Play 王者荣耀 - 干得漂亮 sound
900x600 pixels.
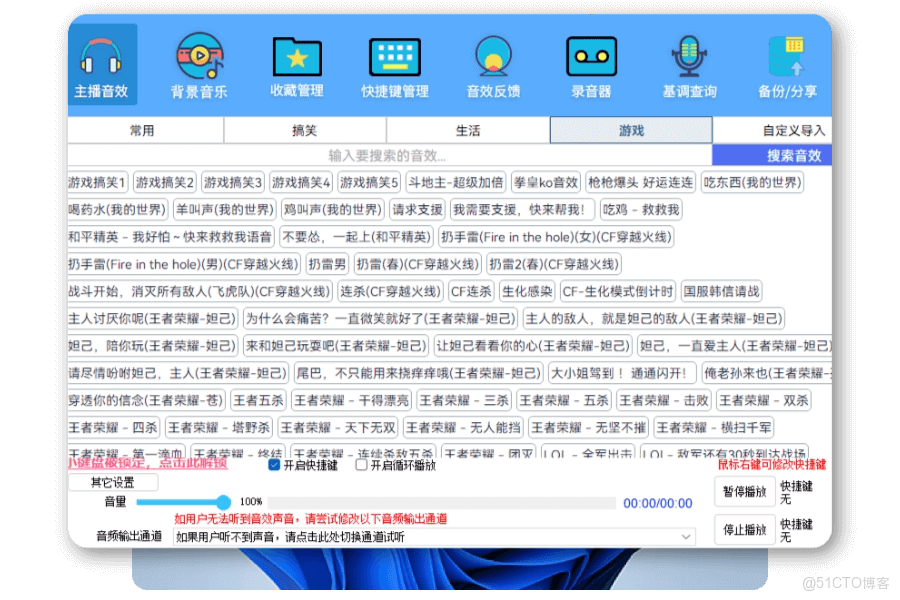tap(352, 400)
